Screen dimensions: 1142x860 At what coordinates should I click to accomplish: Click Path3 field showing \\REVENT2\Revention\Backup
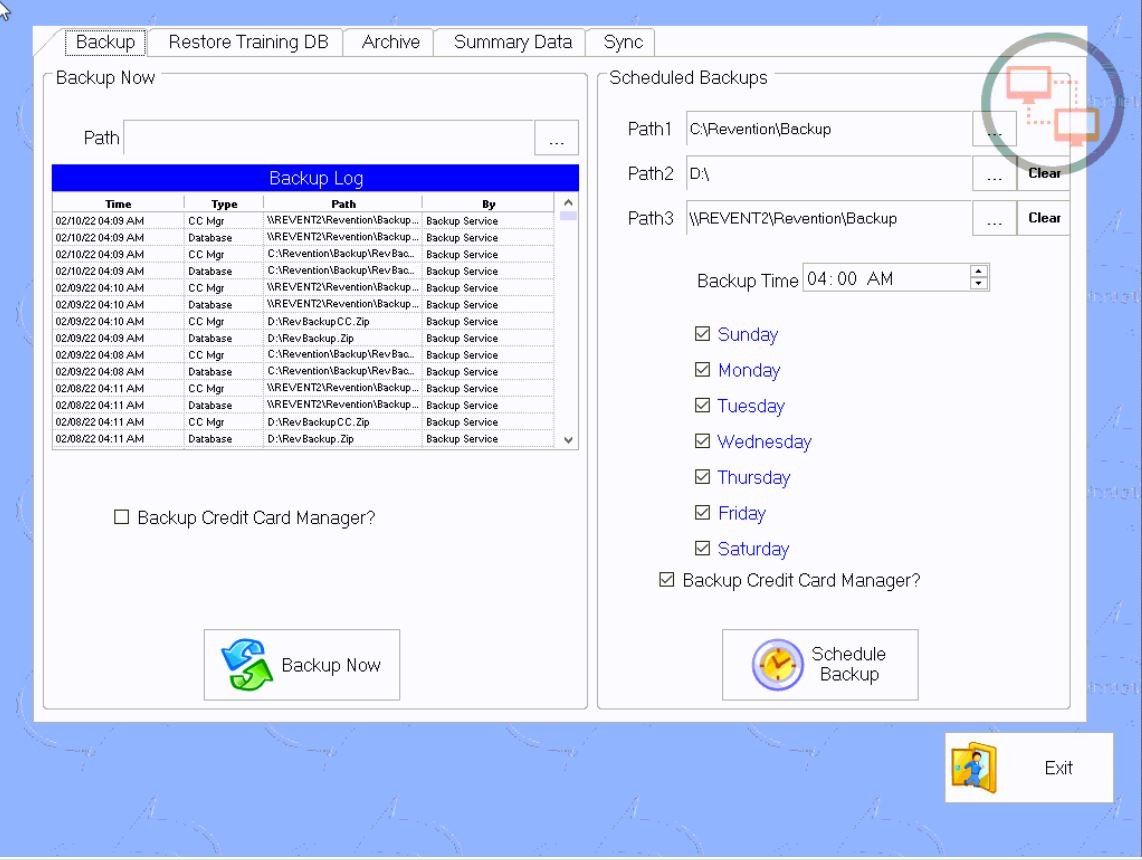click(829, 218)
